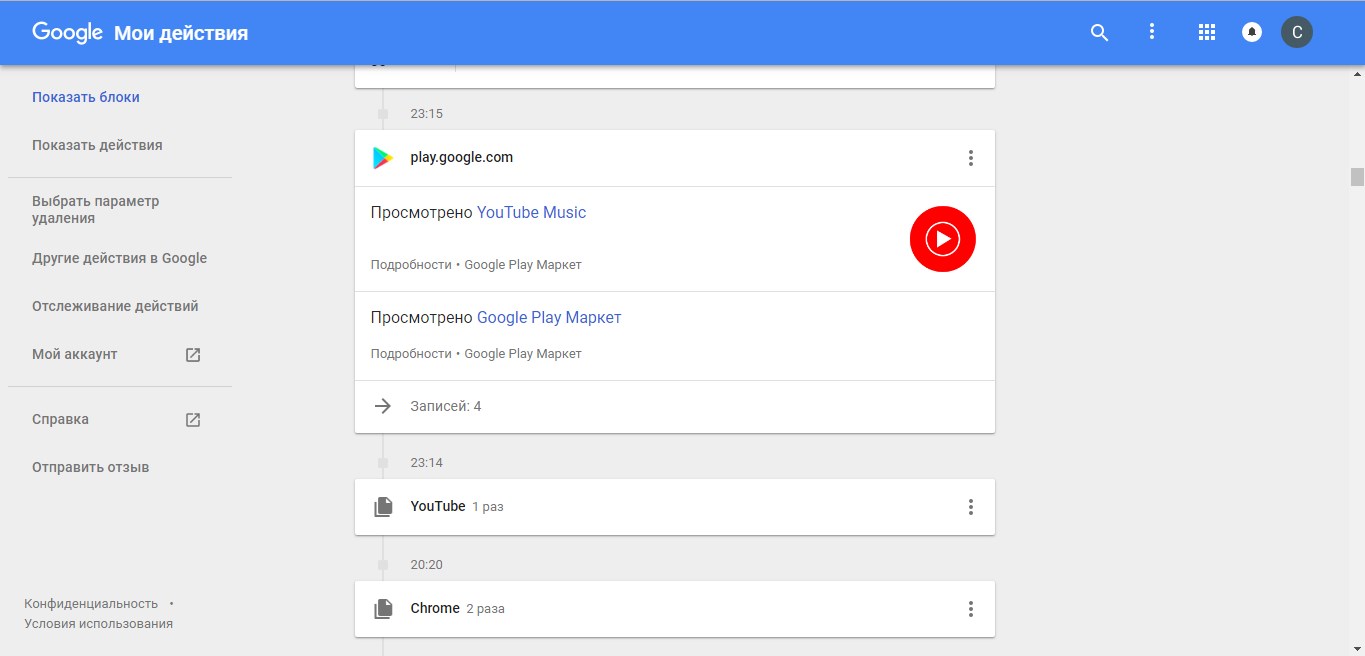Click external link icon next to Справка
The width and height of the screenshot is (1365, 656).
tap(193, 420)
